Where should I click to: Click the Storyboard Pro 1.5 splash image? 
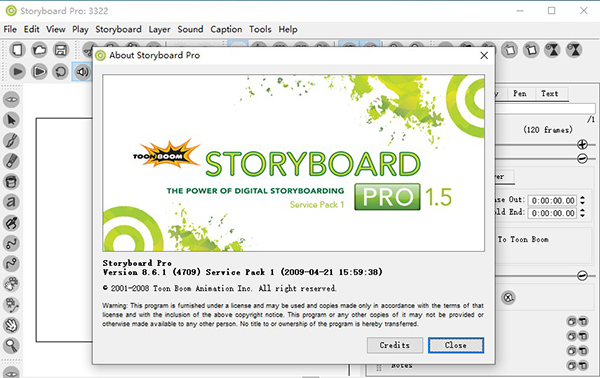pos(293,163)
